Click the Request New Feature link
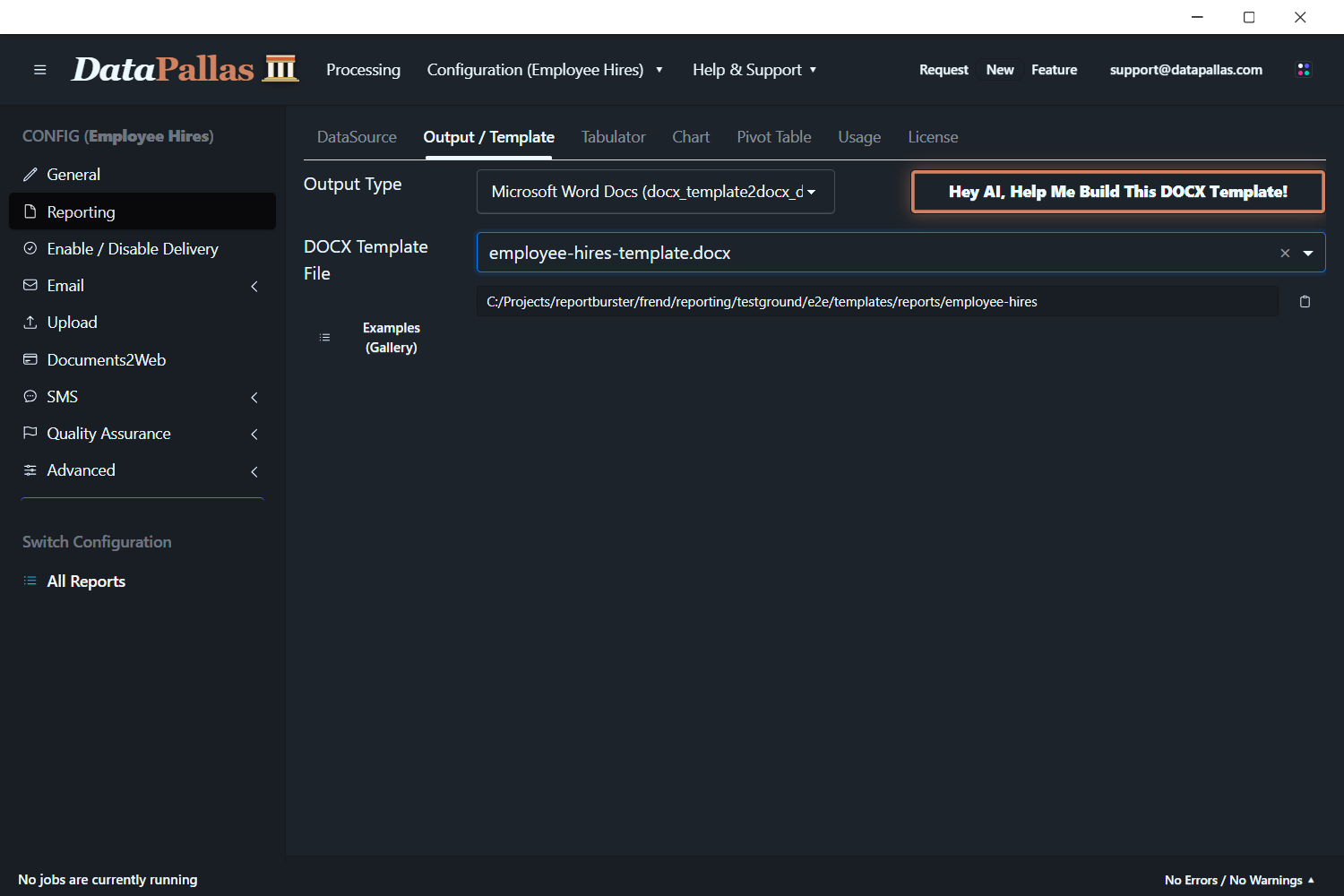This screenshot has height=896, width=1344. click(998, 70)
